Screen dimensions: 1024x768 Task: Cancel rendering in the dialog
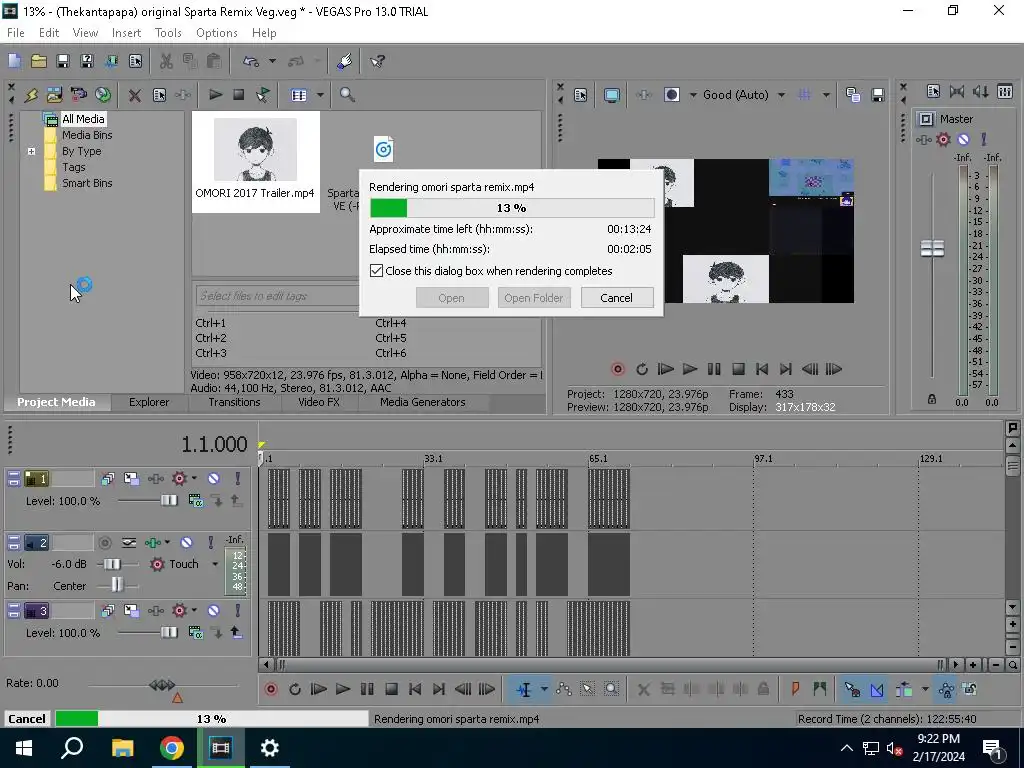pos(616,298)
